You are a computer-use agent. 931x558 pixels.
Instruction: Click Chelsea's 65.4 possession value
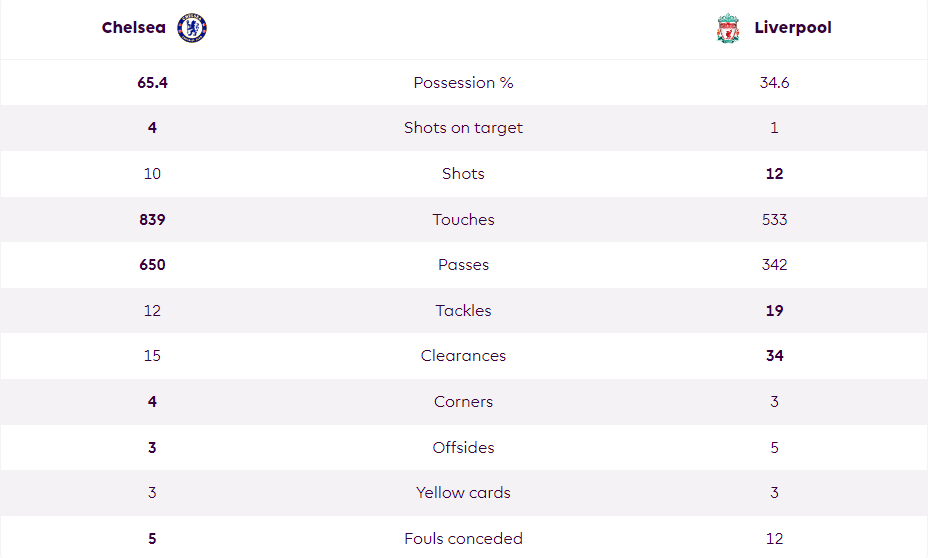tap(153, 83)
